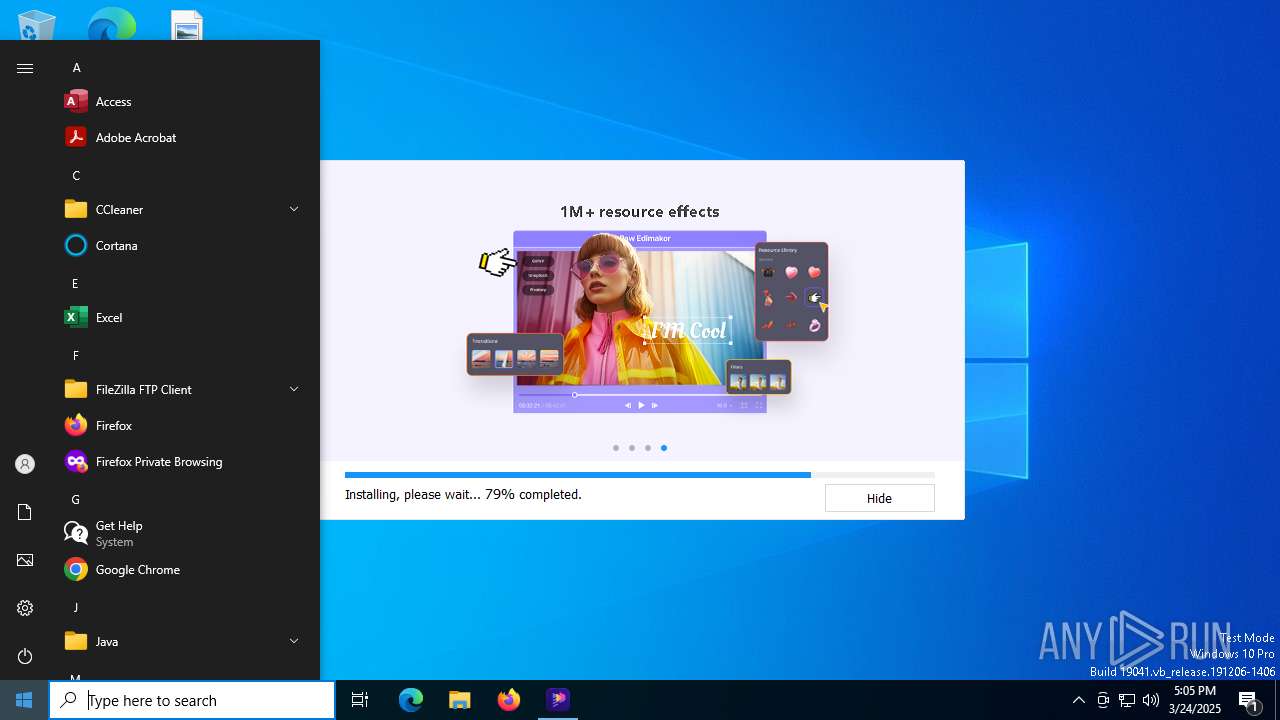Viewport: 1280px width, 720px height.
Task: Open Firefox from the taskbar
Action: click(509, 700)
